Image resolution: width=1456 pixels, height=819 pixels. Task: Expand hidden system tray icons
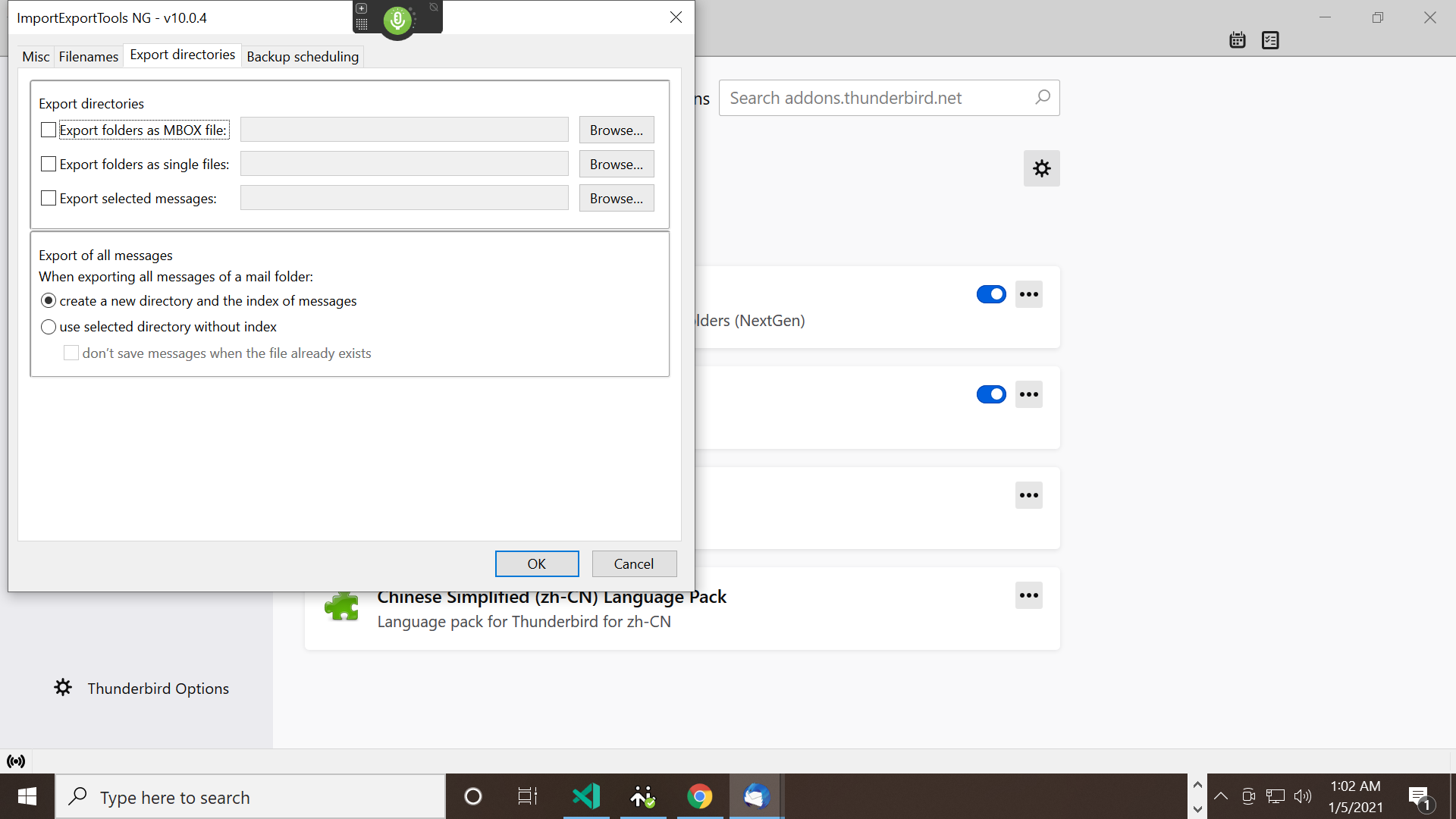(1221, 796)
